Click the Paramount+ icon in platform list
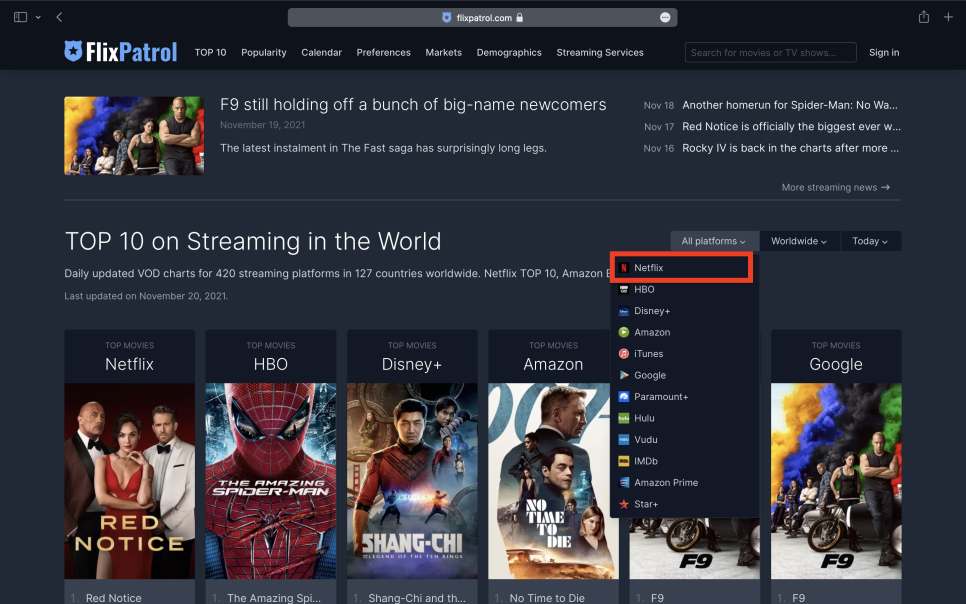This screenshot has width=966, height=604. 623,397
